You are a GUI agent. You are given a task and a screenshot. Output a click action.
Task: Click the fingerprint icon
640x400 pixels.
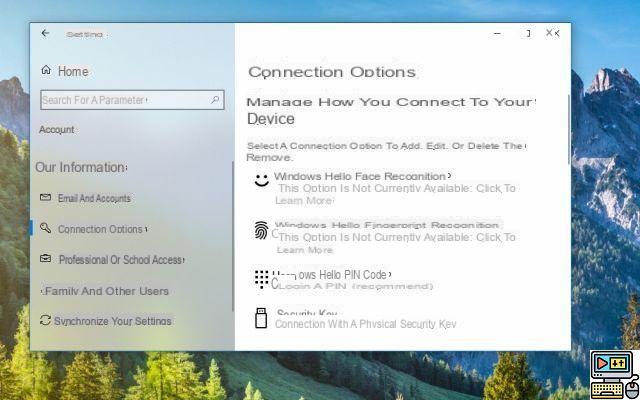(x=261, y=231)
